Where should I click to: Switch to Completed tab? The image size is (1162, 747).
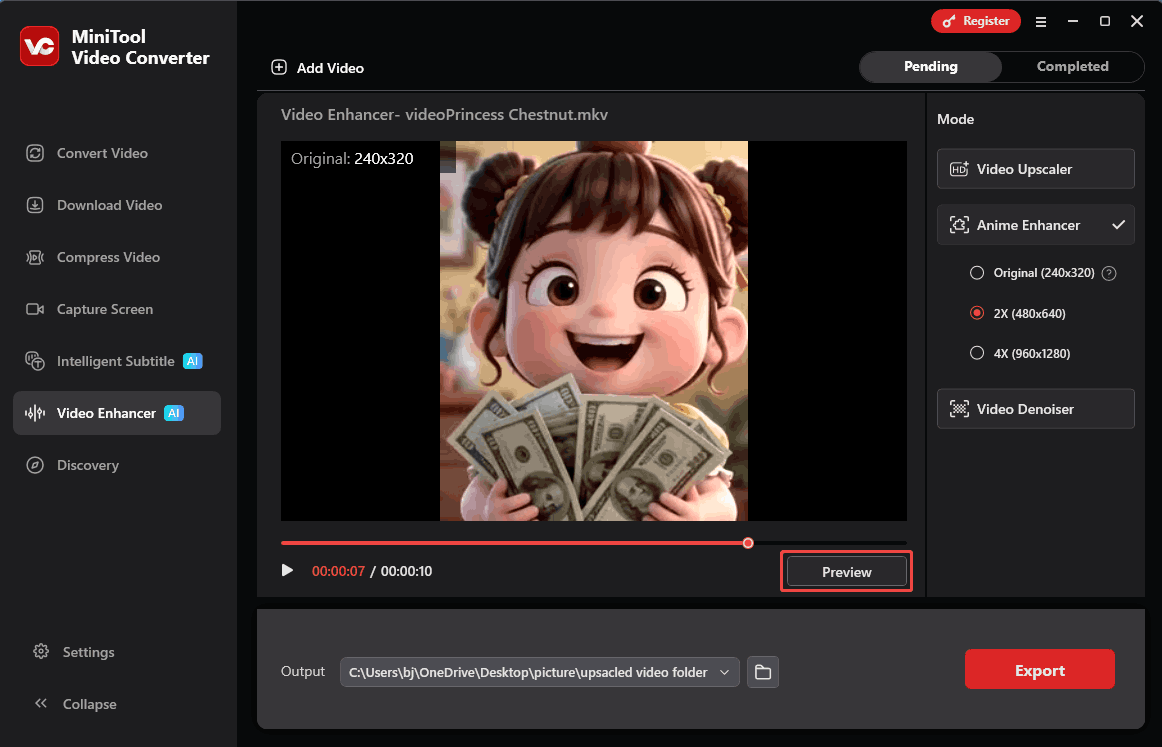pos(1072,67)
